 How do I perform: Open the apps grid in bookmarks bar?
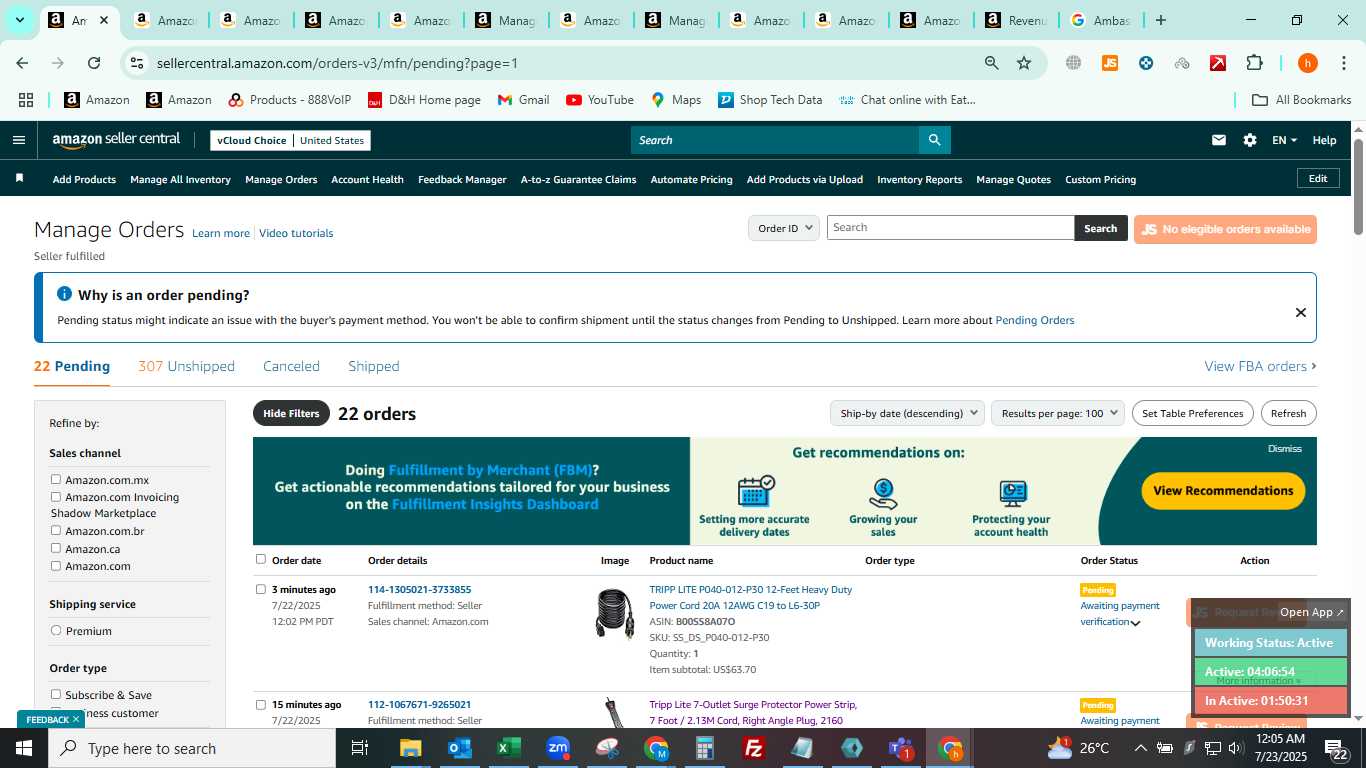coord(26,100)
